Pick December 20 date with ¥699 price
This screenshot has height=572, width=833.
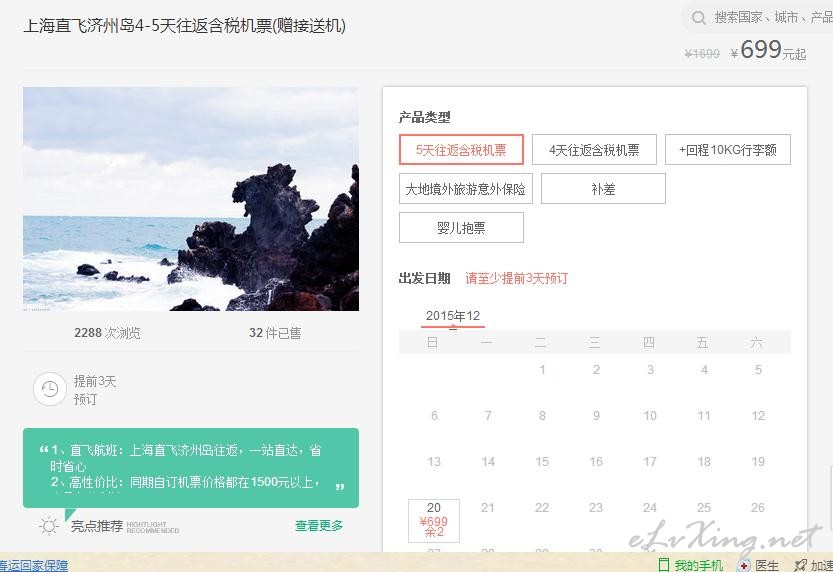point(434,520)
